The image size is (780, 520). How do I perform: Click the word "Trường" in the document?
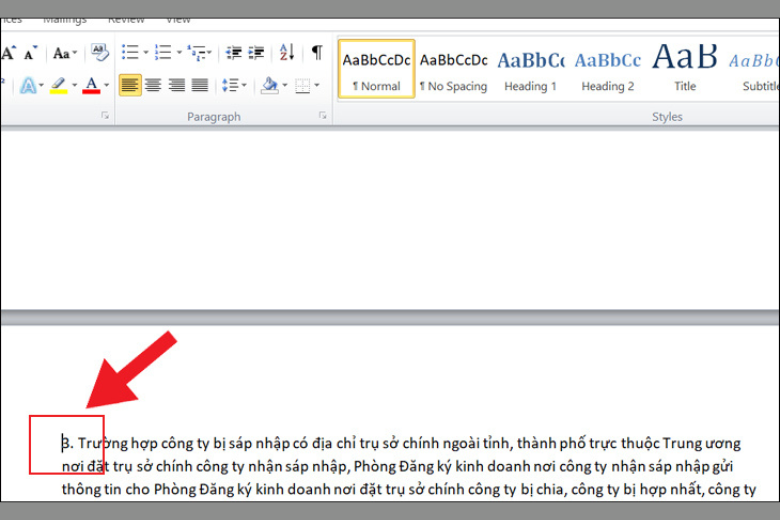coord(102,443)
